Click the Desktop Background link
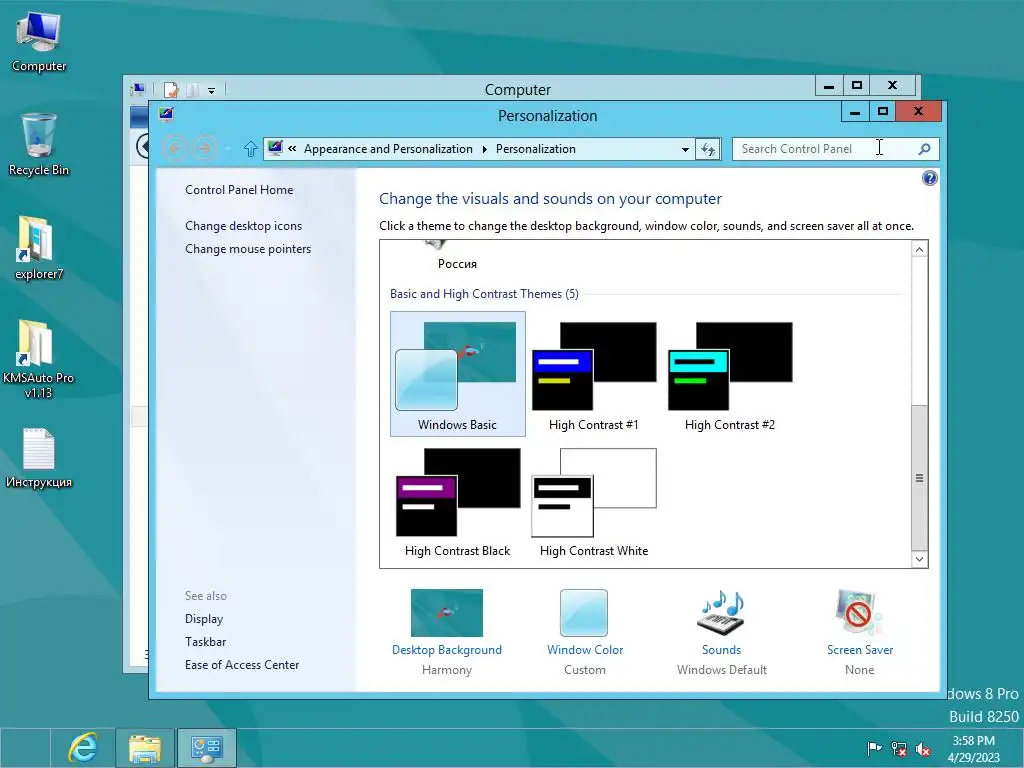Screen dimensions: 1024x768 447,650
